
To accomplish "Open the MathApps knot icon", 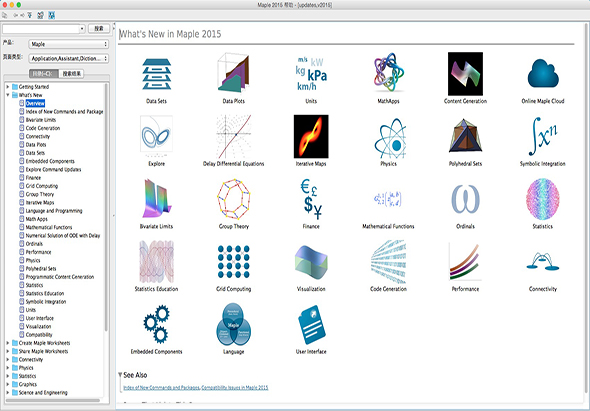I will [389, 72].
